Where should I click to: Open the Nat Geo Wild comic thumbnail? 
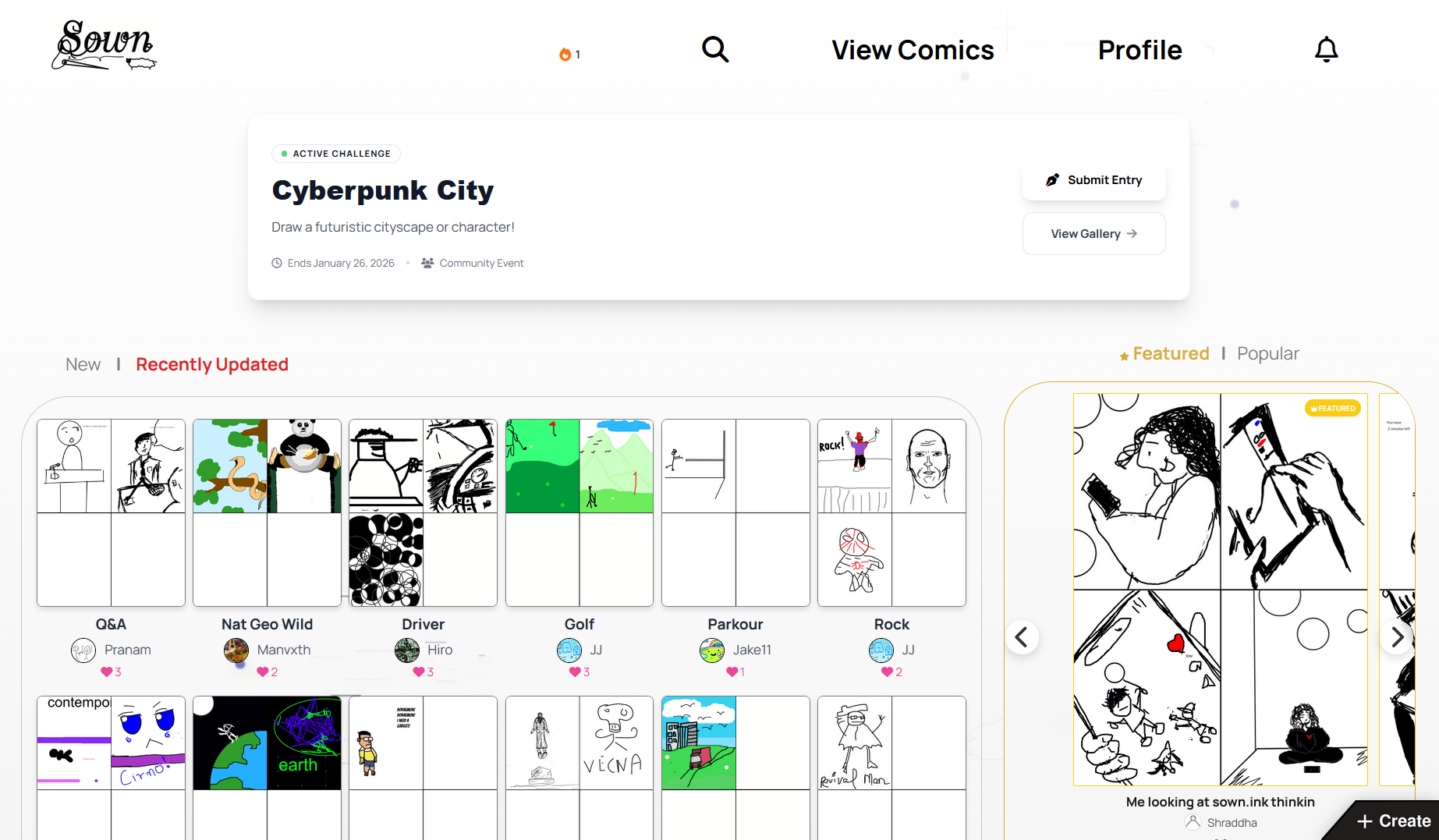tap(267, 512)
